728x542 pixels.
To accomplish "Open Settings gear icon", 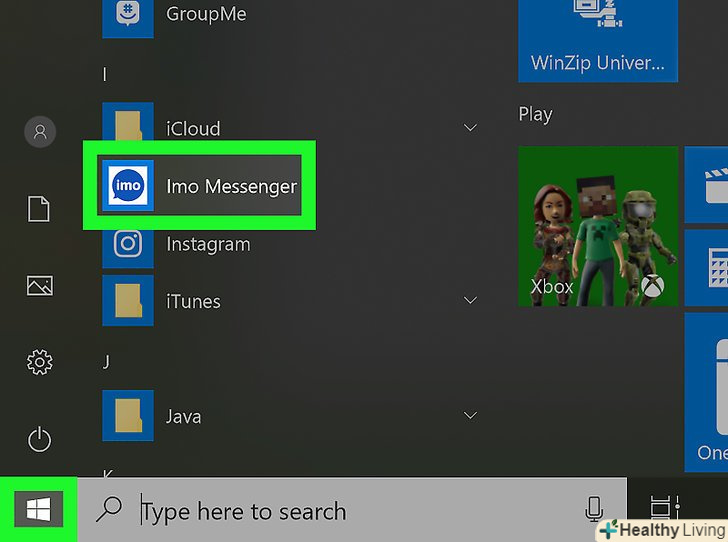I will point(39,362).
